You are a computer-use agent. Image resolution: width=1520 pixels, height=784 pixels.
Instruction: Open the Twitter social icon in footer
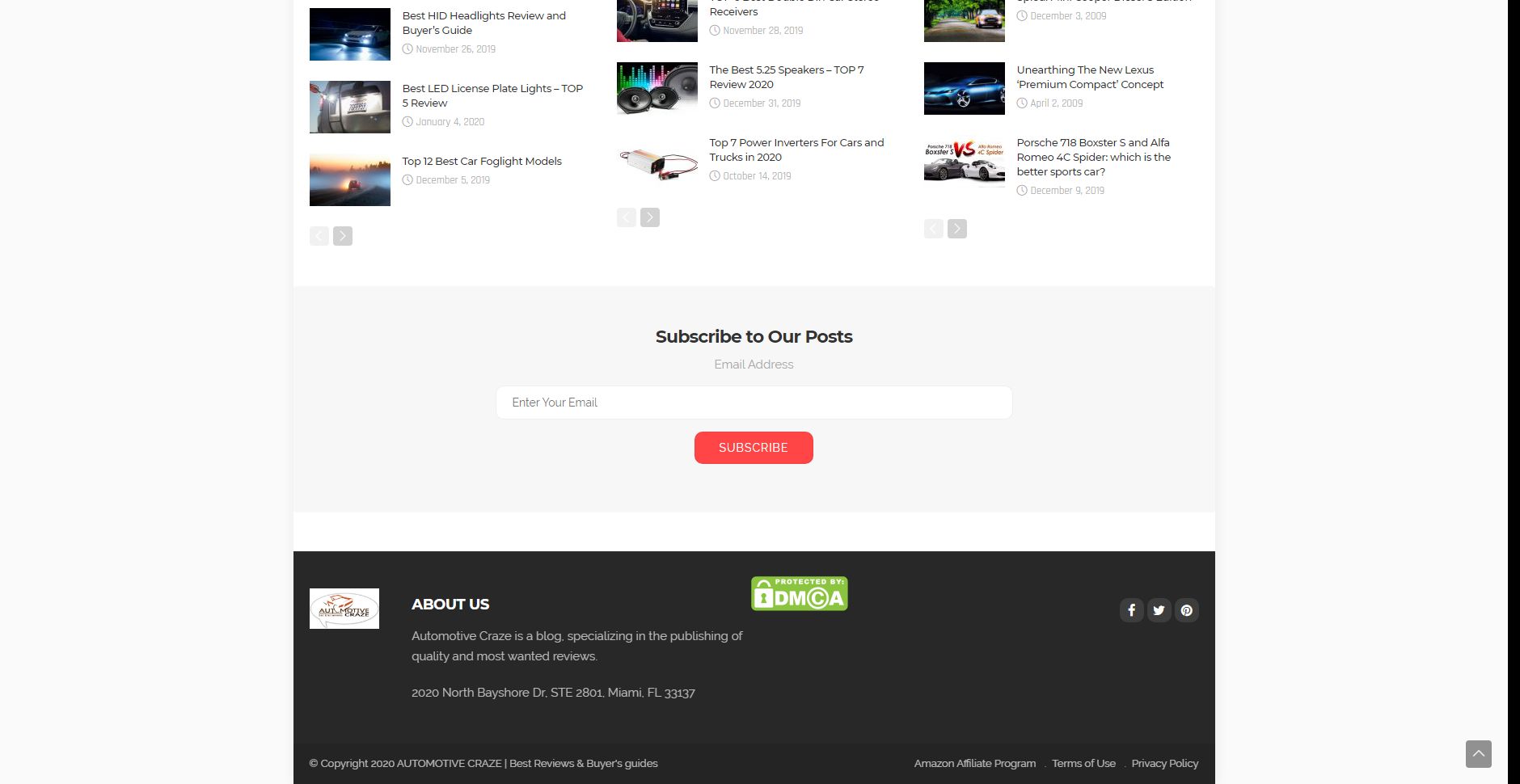point(1159,610)
